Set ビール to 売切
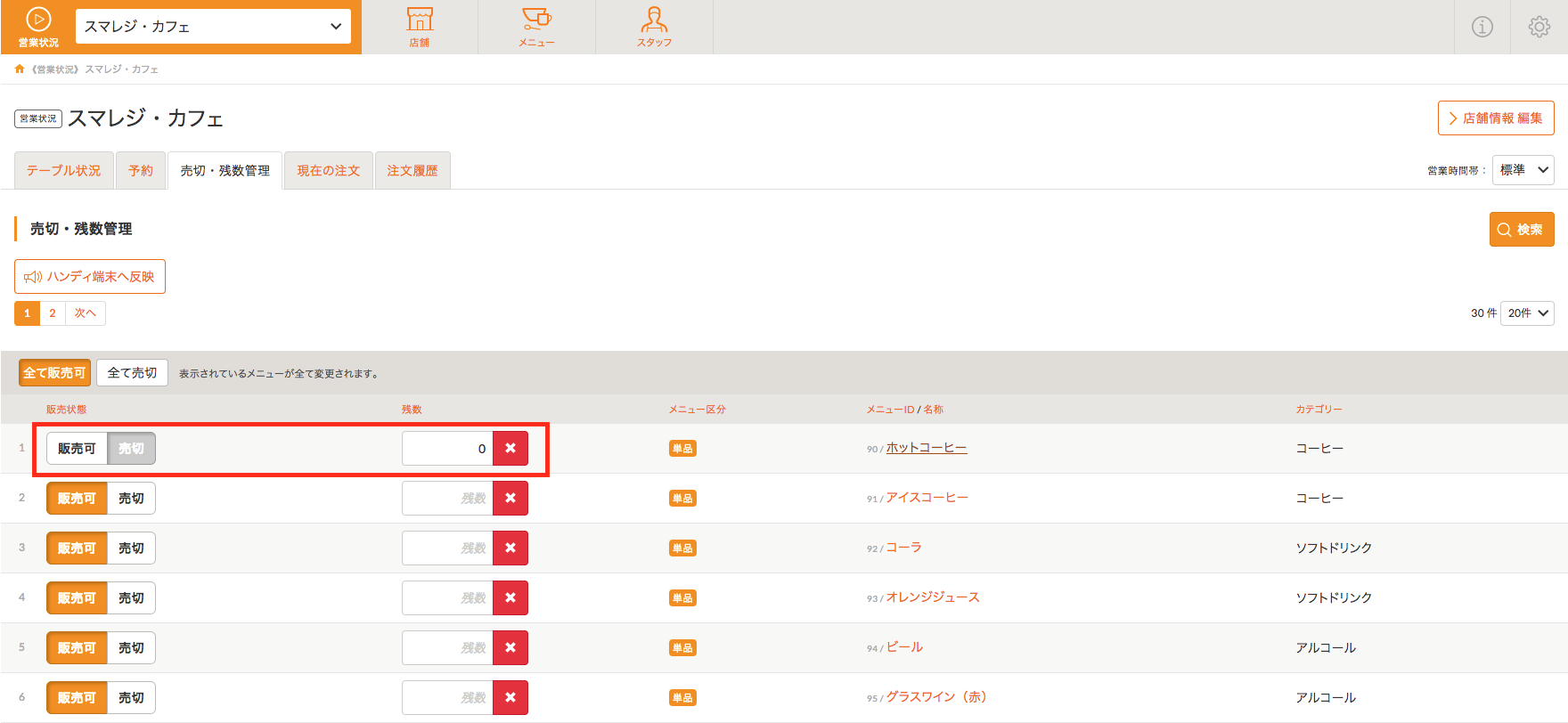The height and width of the screenshot is (723, 1568). click(131, 647)
